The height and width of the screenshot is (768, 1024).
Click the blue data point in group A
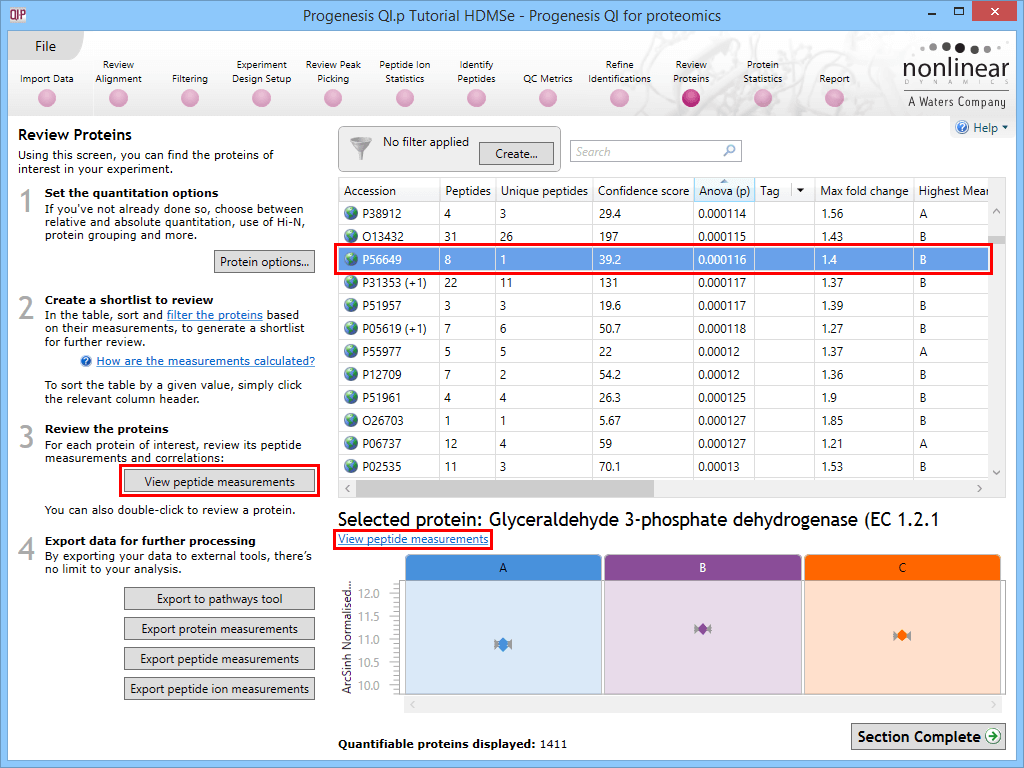tap(502, 645)
